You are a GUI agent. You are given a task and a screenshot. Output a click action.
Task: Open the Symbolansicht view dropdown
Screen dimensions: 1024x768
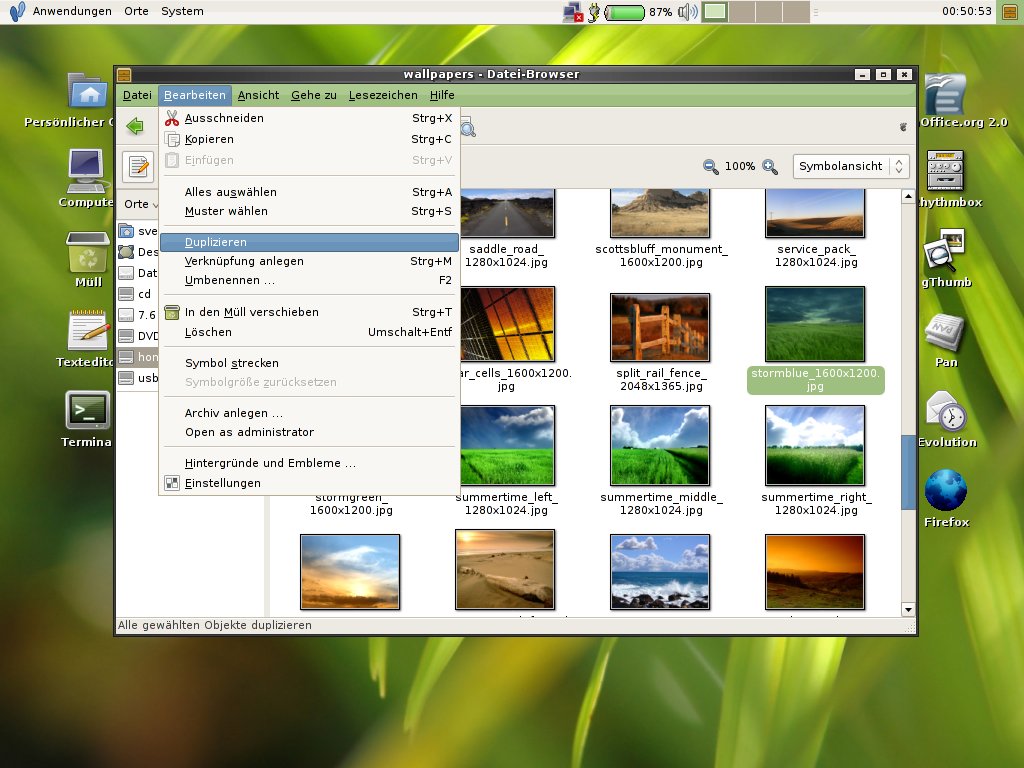click(851, 167)
